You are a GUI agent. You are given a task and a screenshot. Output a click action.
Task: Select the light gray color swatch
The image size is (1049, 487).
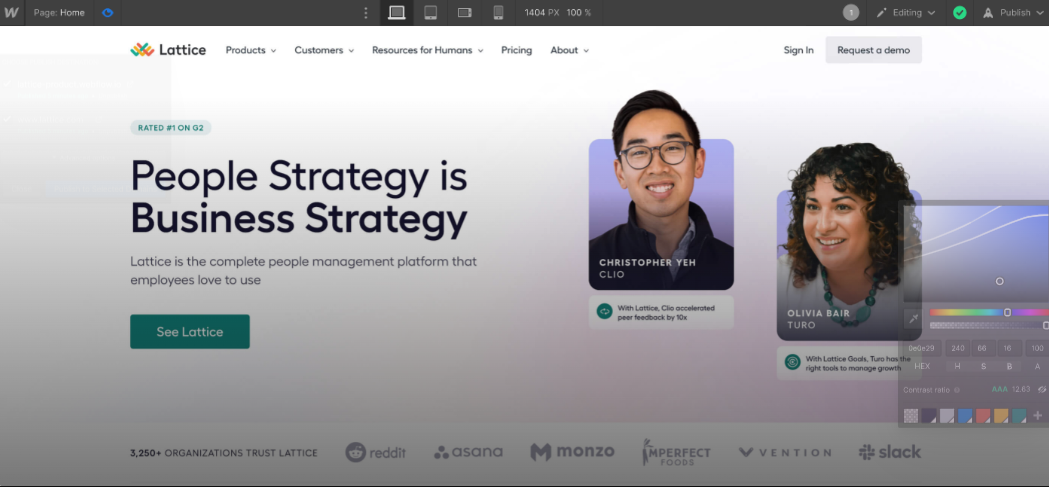click(947, 416)
